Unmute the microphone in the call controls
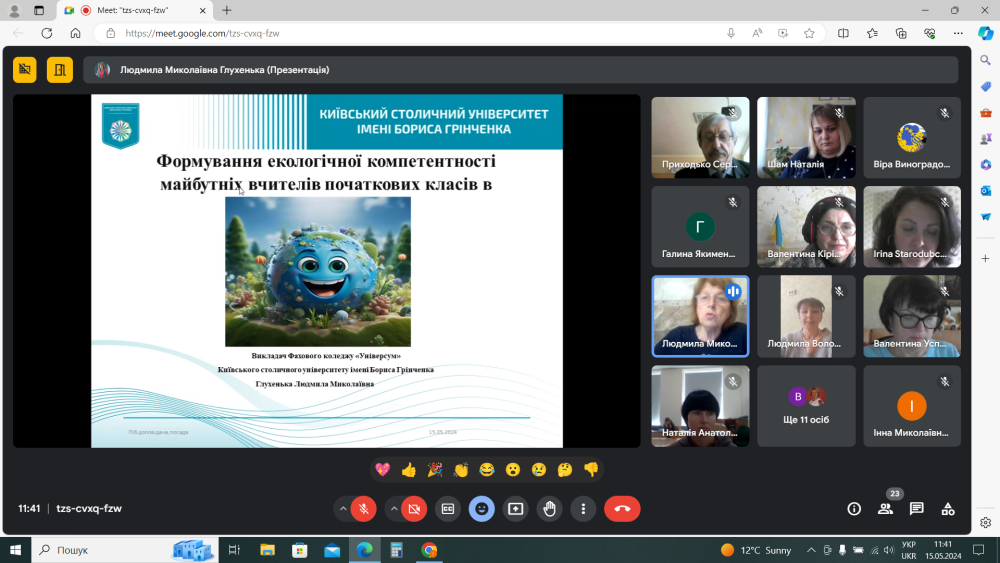Screen dimensions: 1000x563 (x=364, y=508)
